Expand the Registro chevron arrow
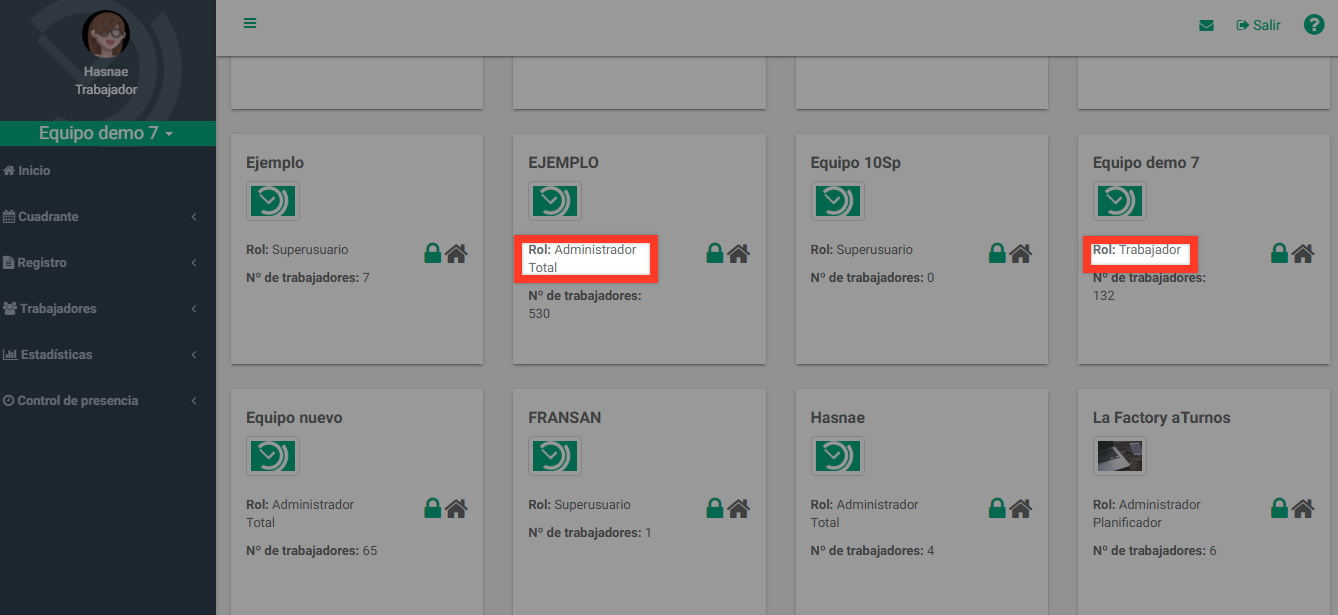 click(x=194, y=263)
